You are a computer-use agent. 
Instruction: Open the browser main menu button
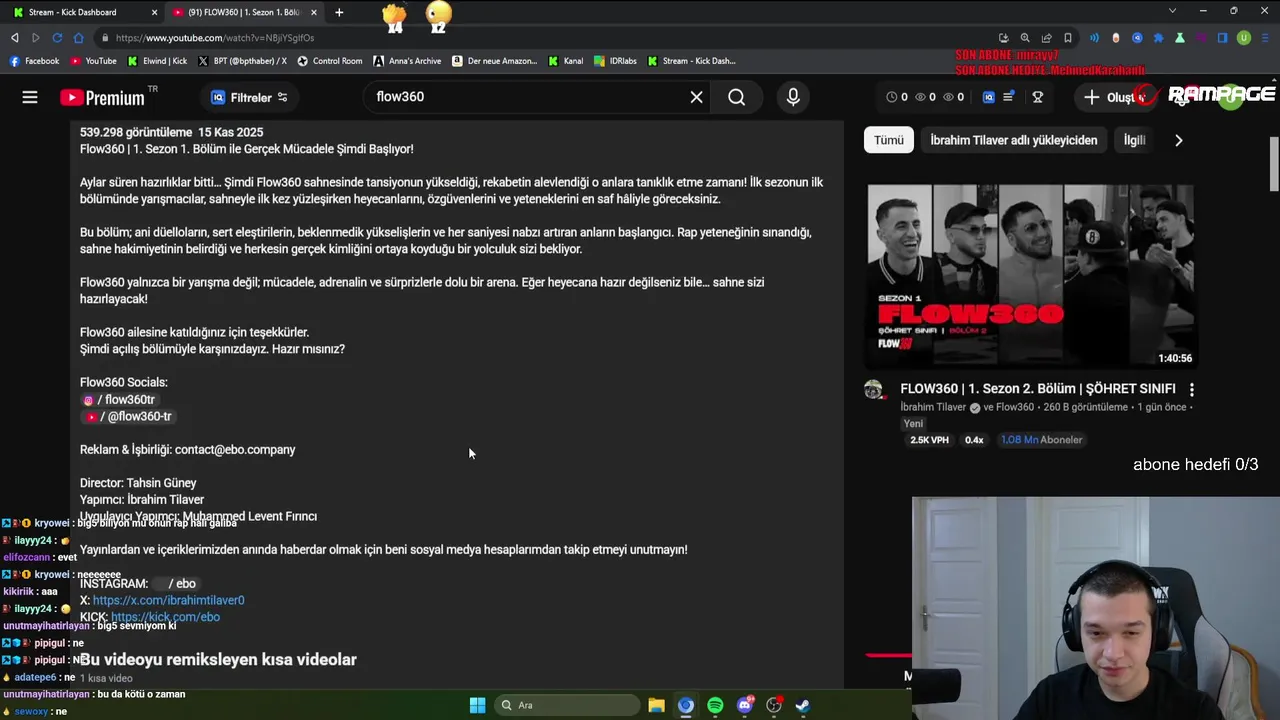[1266, 38]
